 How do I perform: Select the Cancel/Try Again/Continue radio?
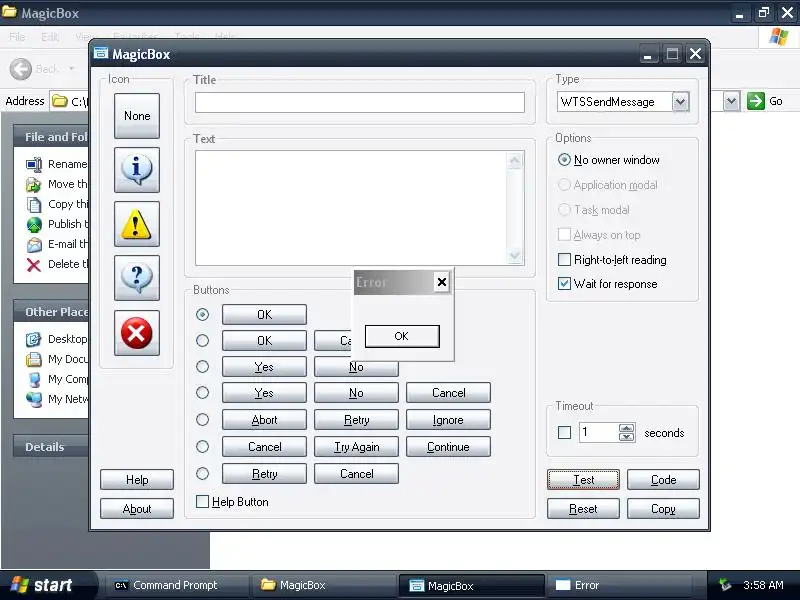(x=203, y=446)
